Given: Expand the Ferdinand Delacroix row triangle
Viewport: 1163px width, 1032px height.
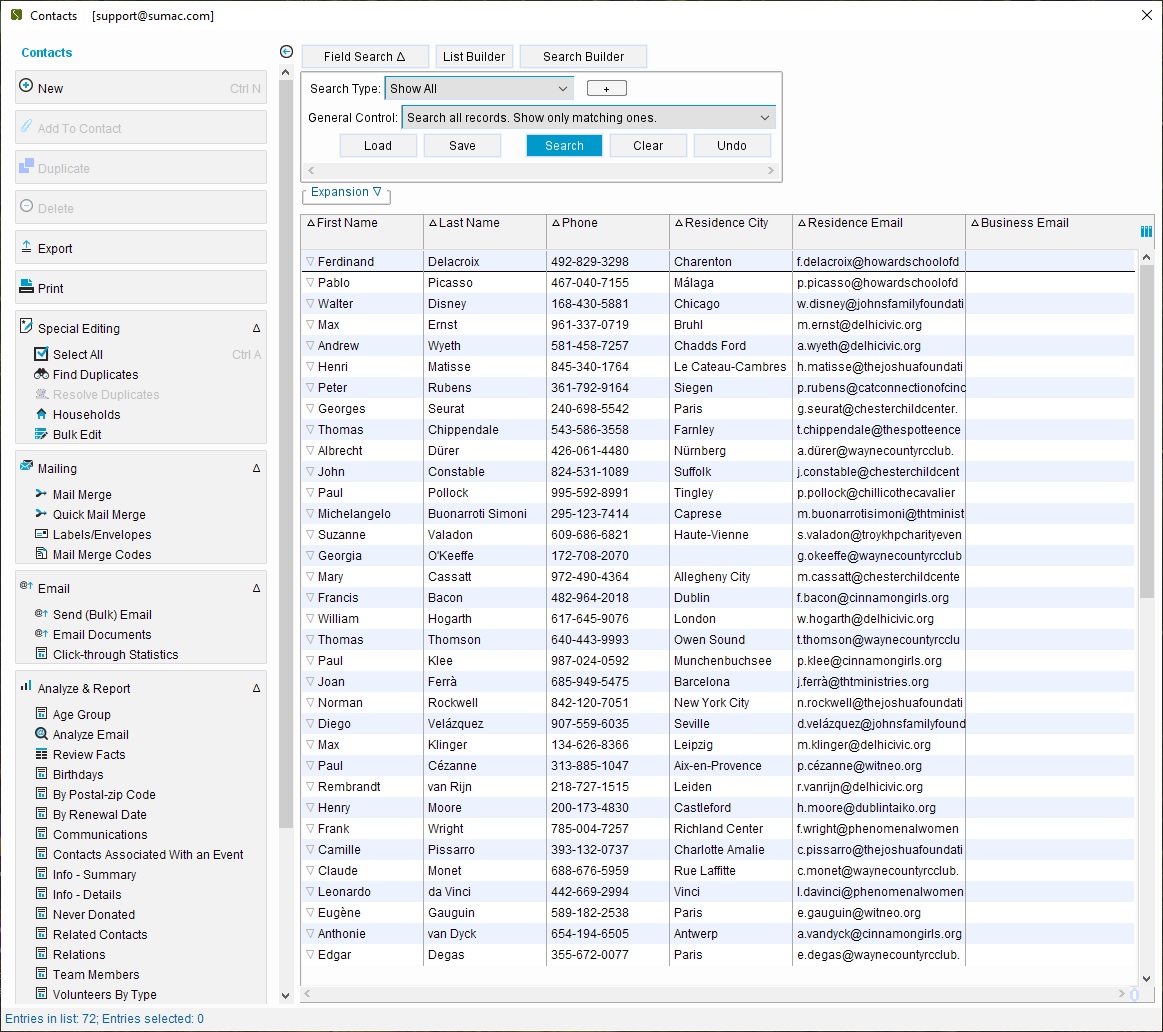Looking at the screenshot, I should pyautogui.click(x=311, y=261).
